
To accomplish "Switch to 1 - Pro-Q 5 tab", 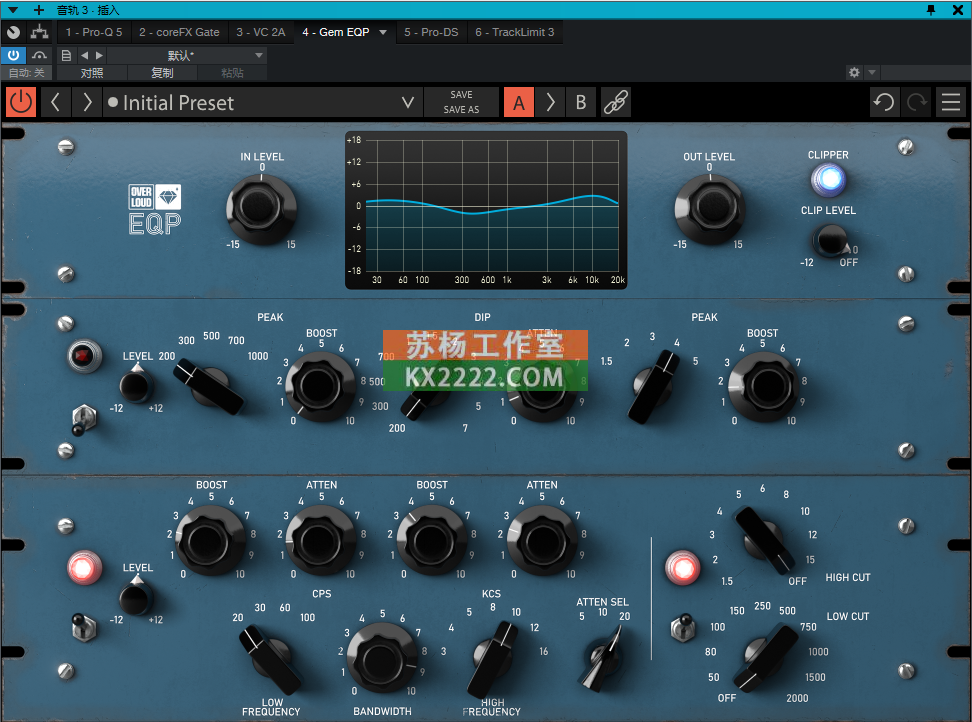I will coord(94,32).
